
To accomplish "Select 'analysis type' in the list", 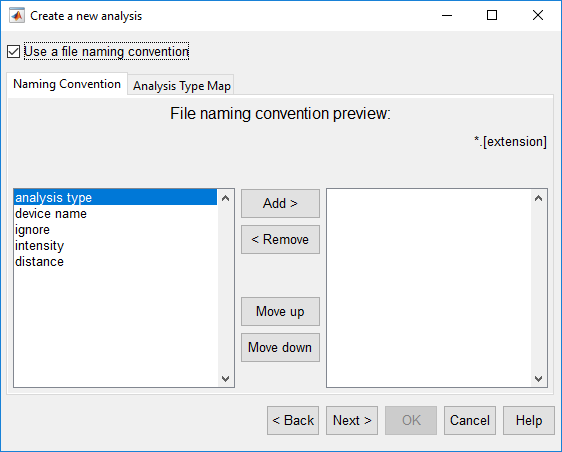I will (115, 198).
